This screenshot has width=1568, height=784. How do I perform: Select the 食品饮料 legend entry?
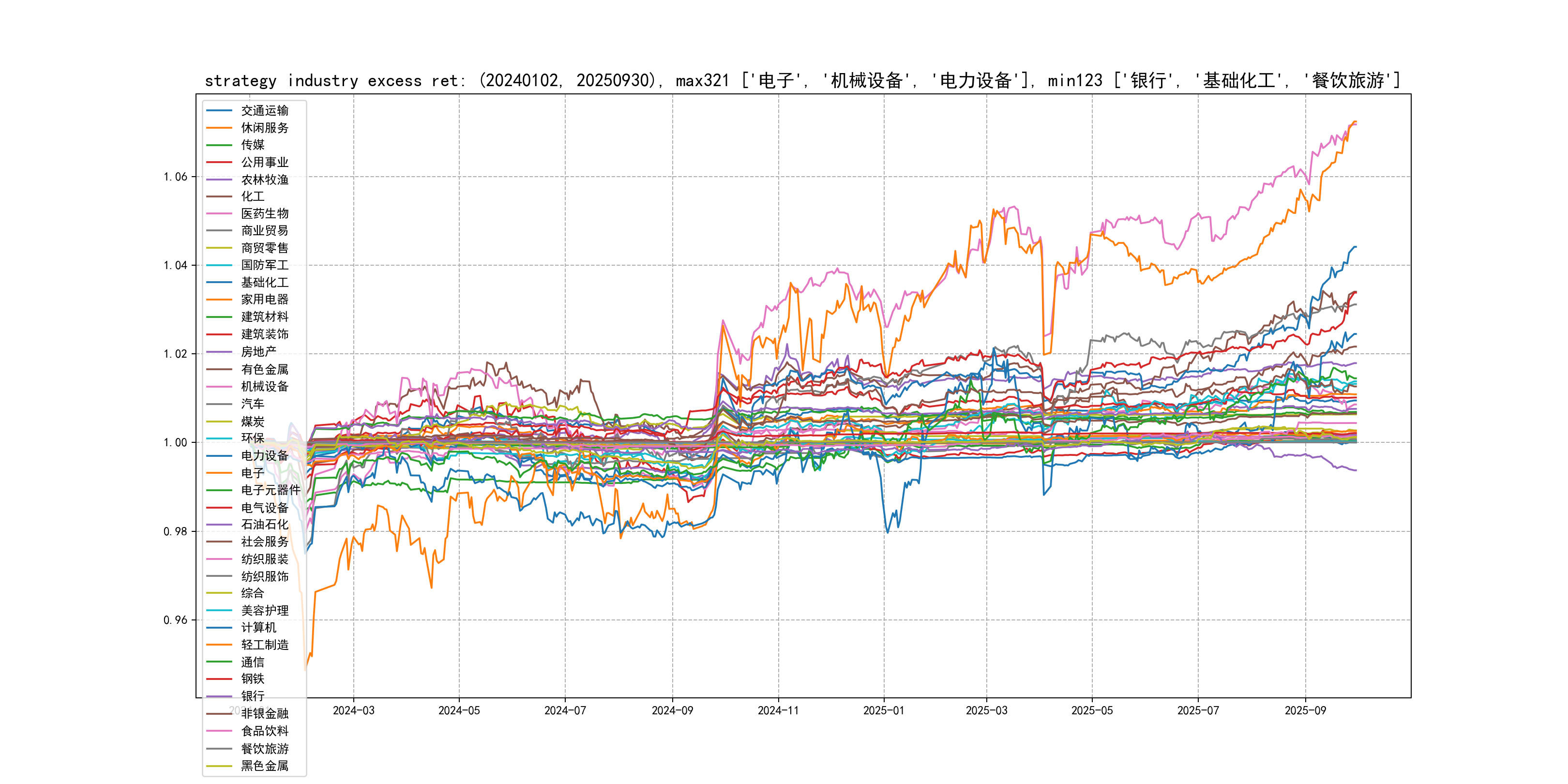(264, 731)
